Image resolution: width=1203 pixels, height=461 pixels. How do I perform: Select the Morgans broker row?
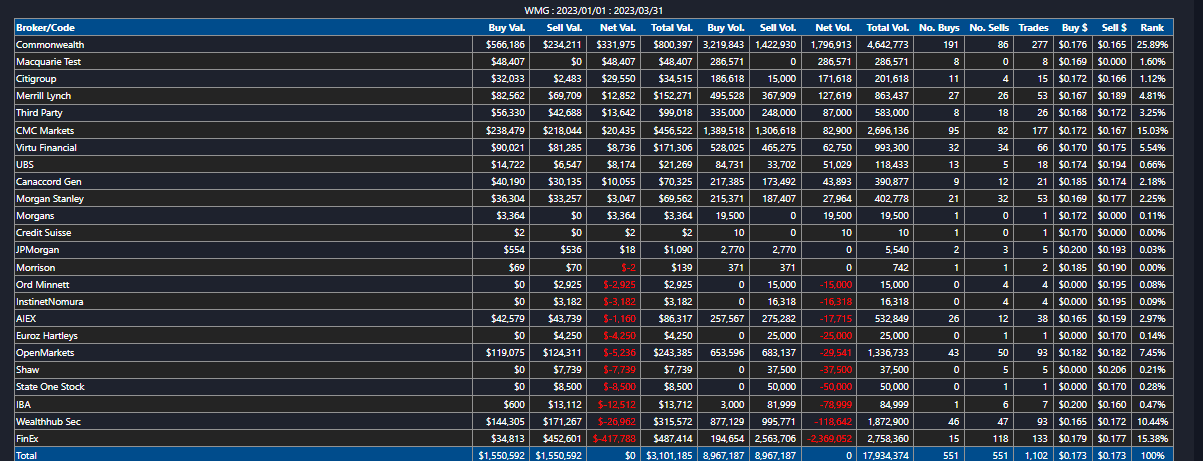click(x=592, y=216)
